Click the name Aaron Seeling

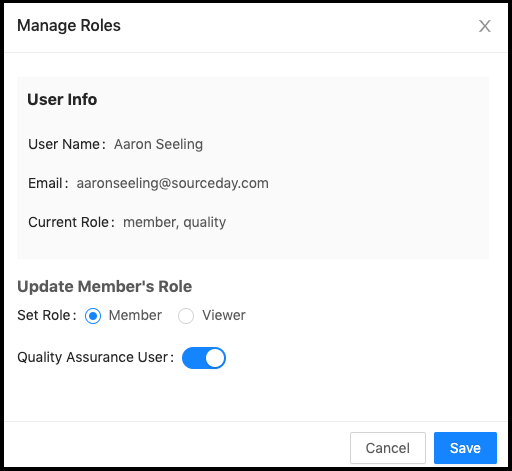click(158, 145)
